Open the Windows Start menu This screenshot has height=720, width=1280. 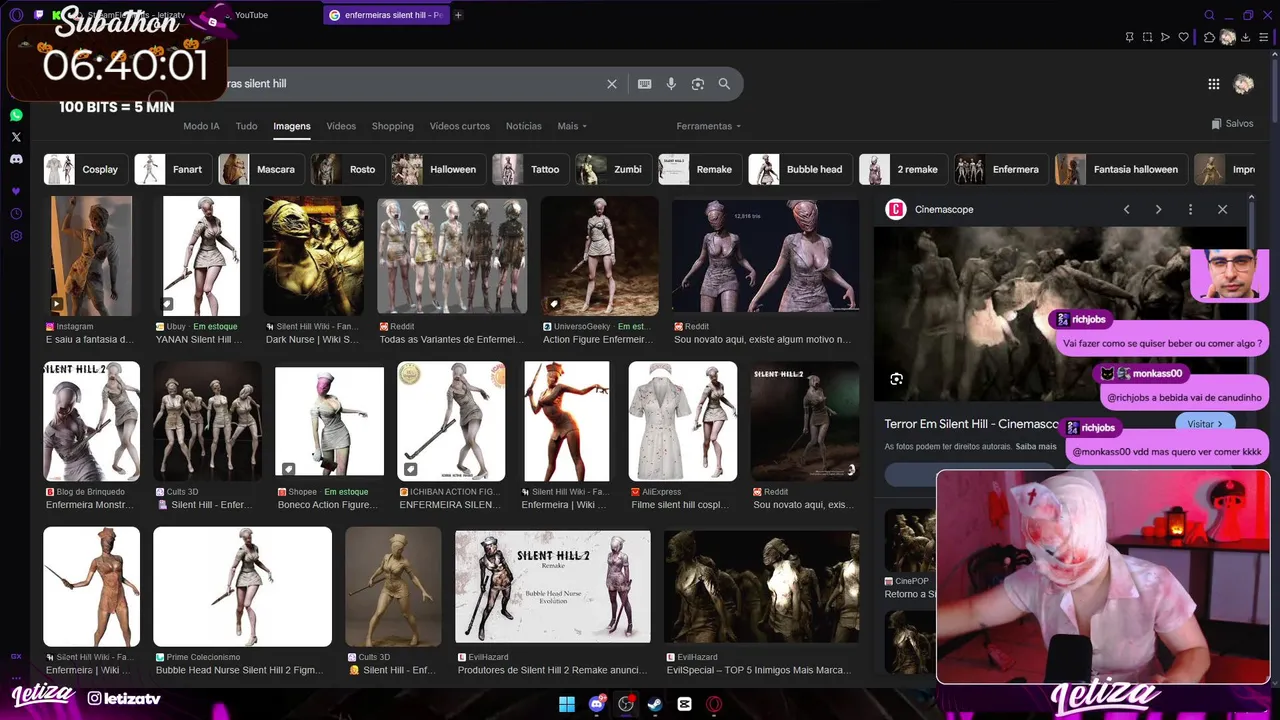pyautogui.click(x=567, y=704)
